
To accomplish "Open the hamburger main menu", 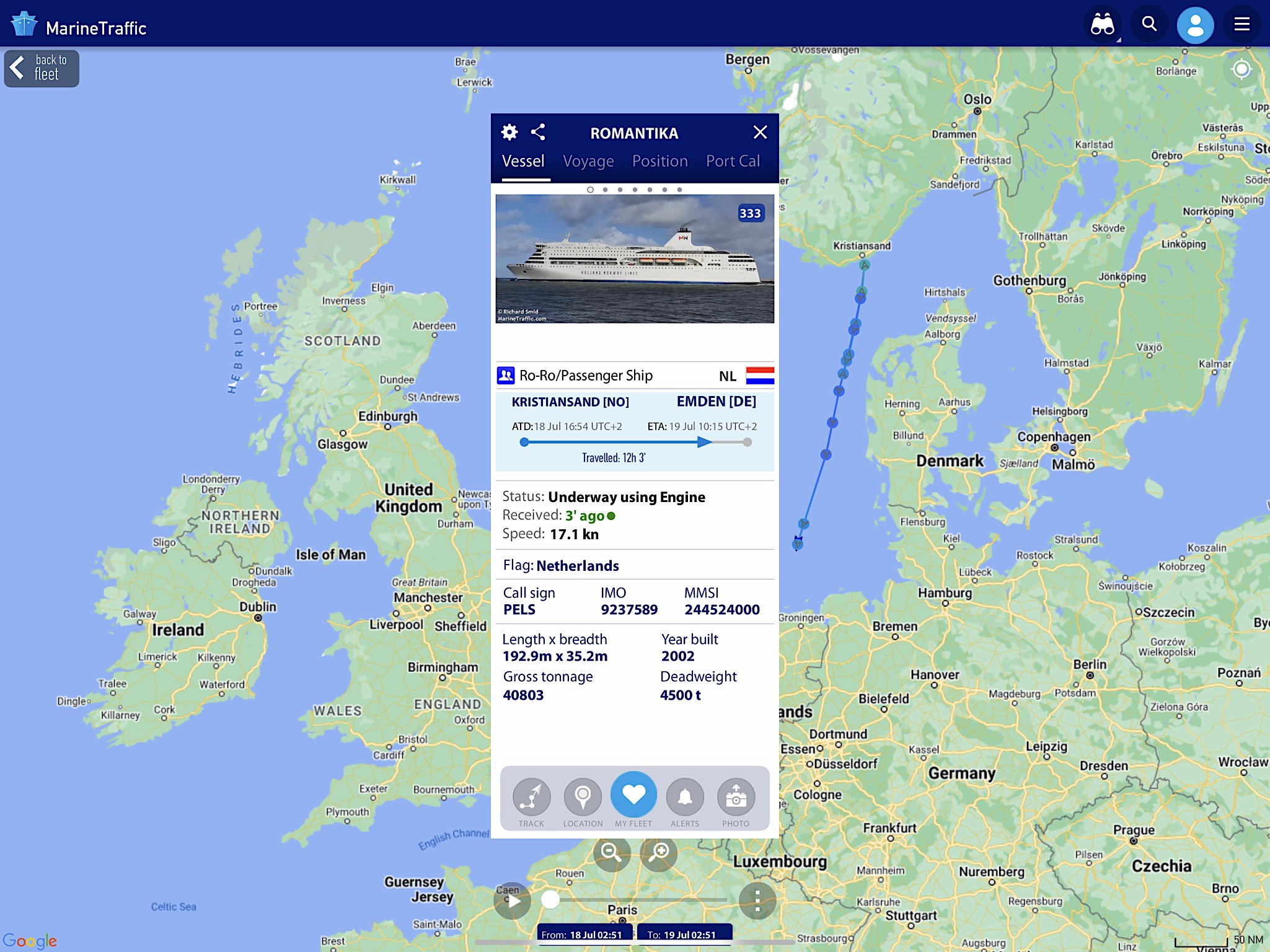I will [x=1241, y=24].
